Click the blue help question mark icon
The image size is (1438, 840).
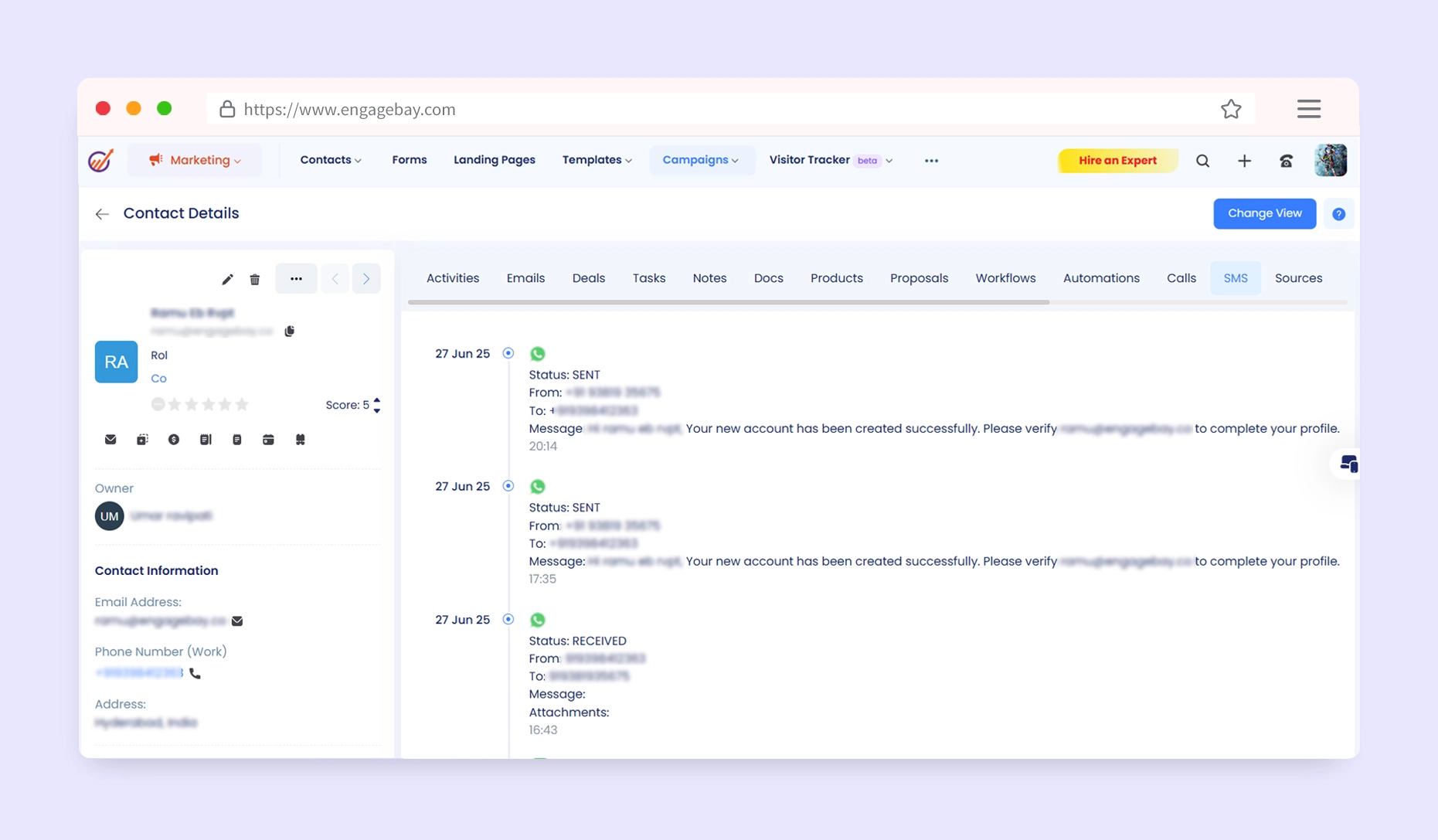(1338, 214)
